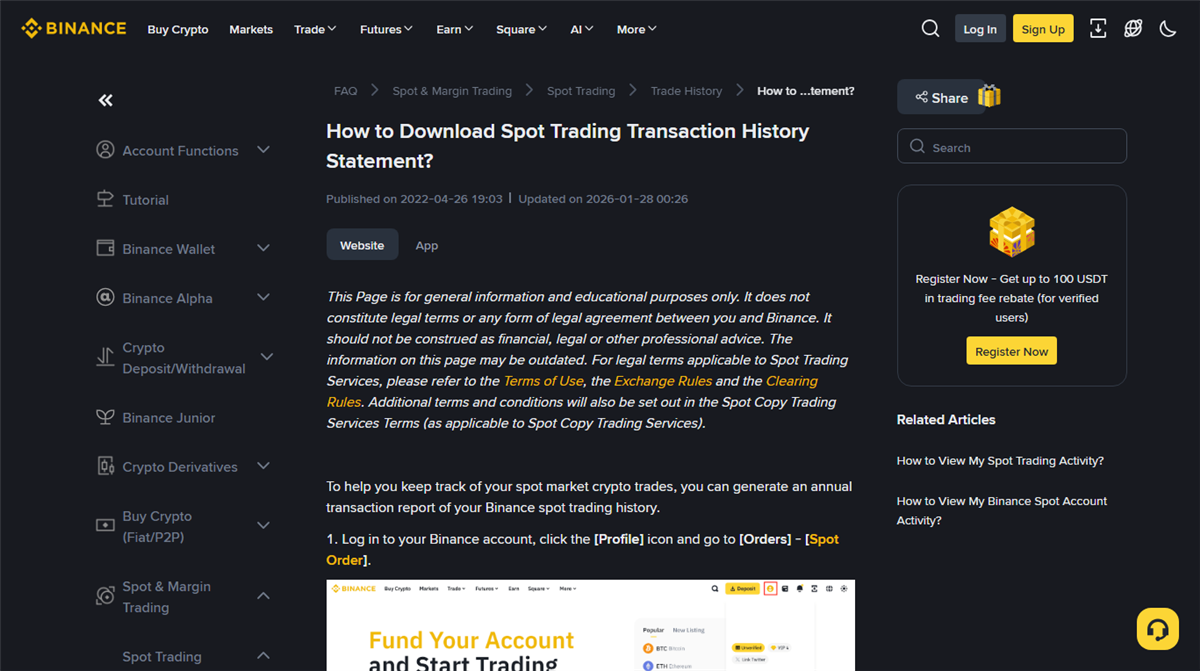Click the Binance logo

pyautogui.click(x=74, y=28)
